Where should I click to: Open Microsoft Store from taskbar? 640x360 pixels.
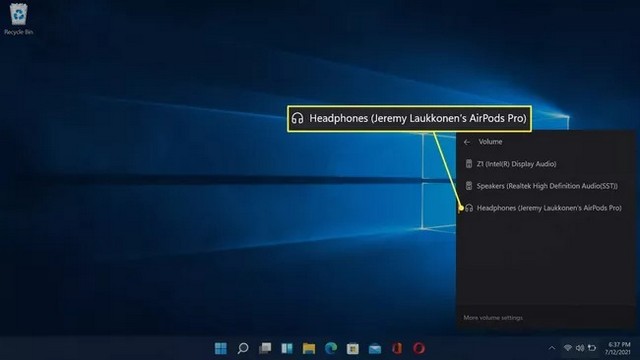[353, 348]
